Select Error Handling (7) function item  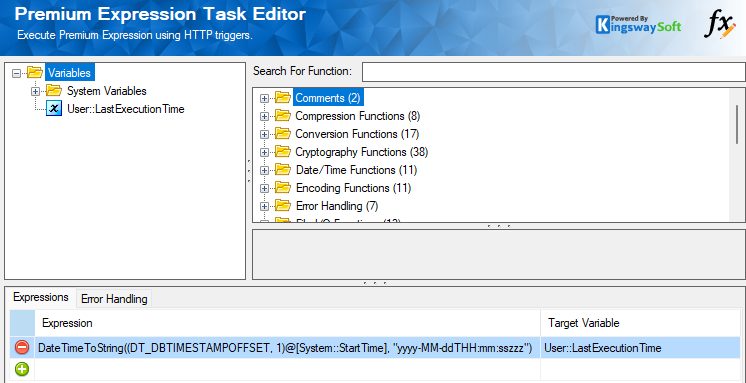(337, 206)
